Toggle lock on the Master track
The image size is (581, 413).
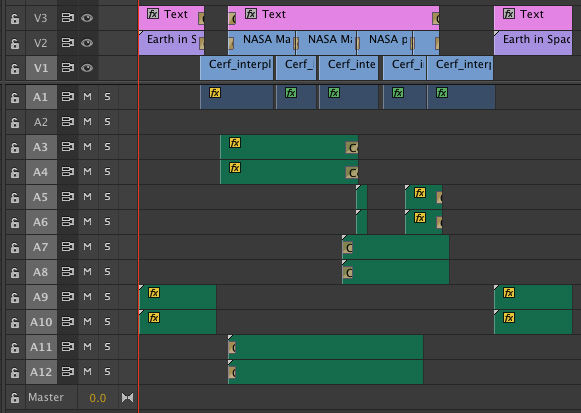click(15, 398)
